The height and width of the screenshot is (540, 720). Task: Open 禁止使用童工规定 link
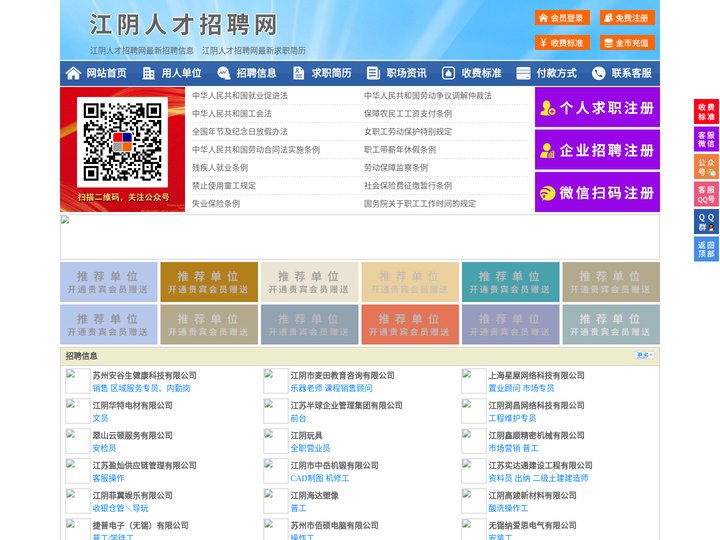click(x=224, y=186)
